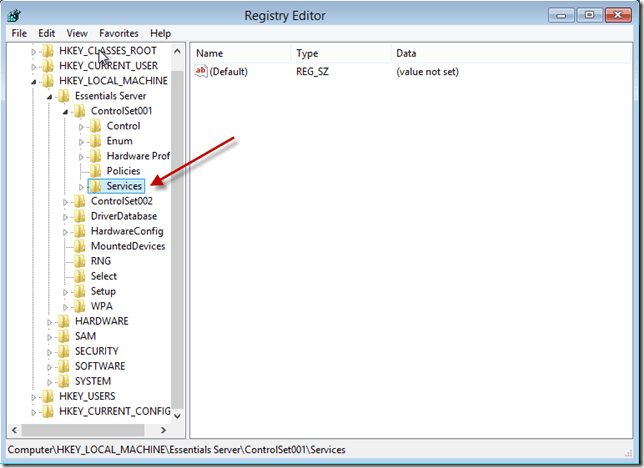
Task: Select the Select key folder icon
Action: 80,276
